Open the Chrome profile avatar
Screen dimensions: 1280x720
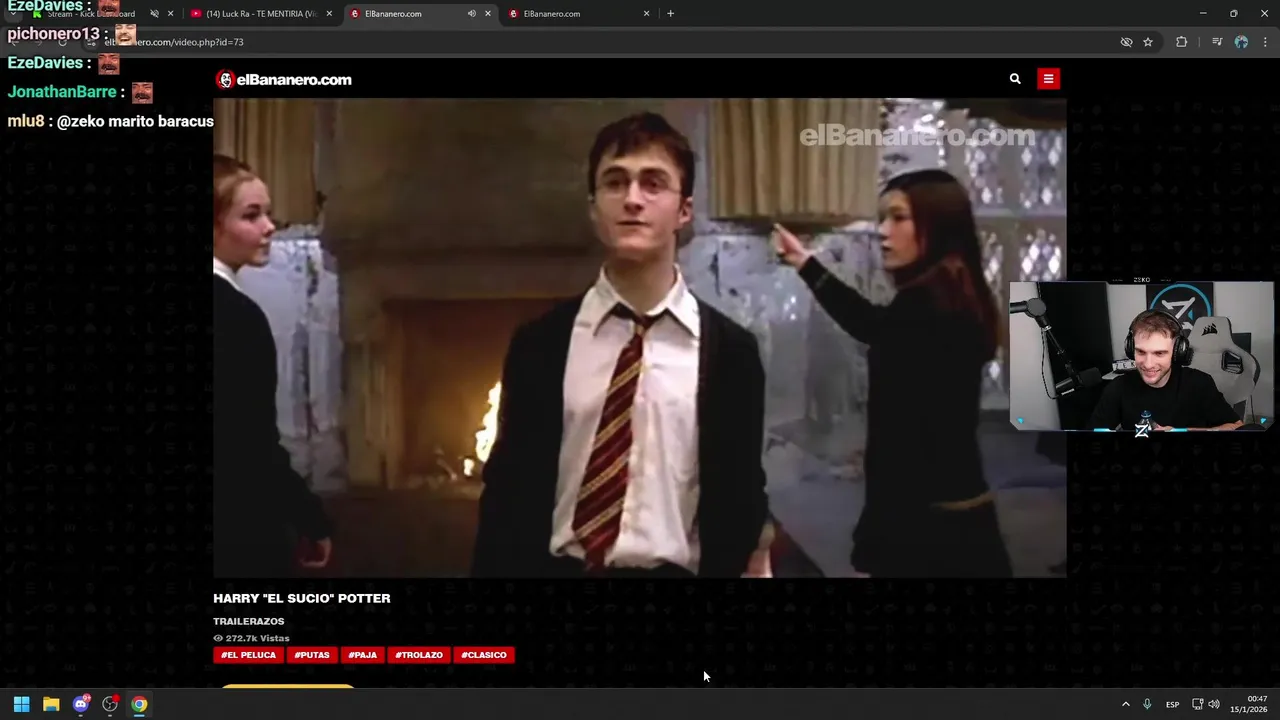click(1241, 42)
